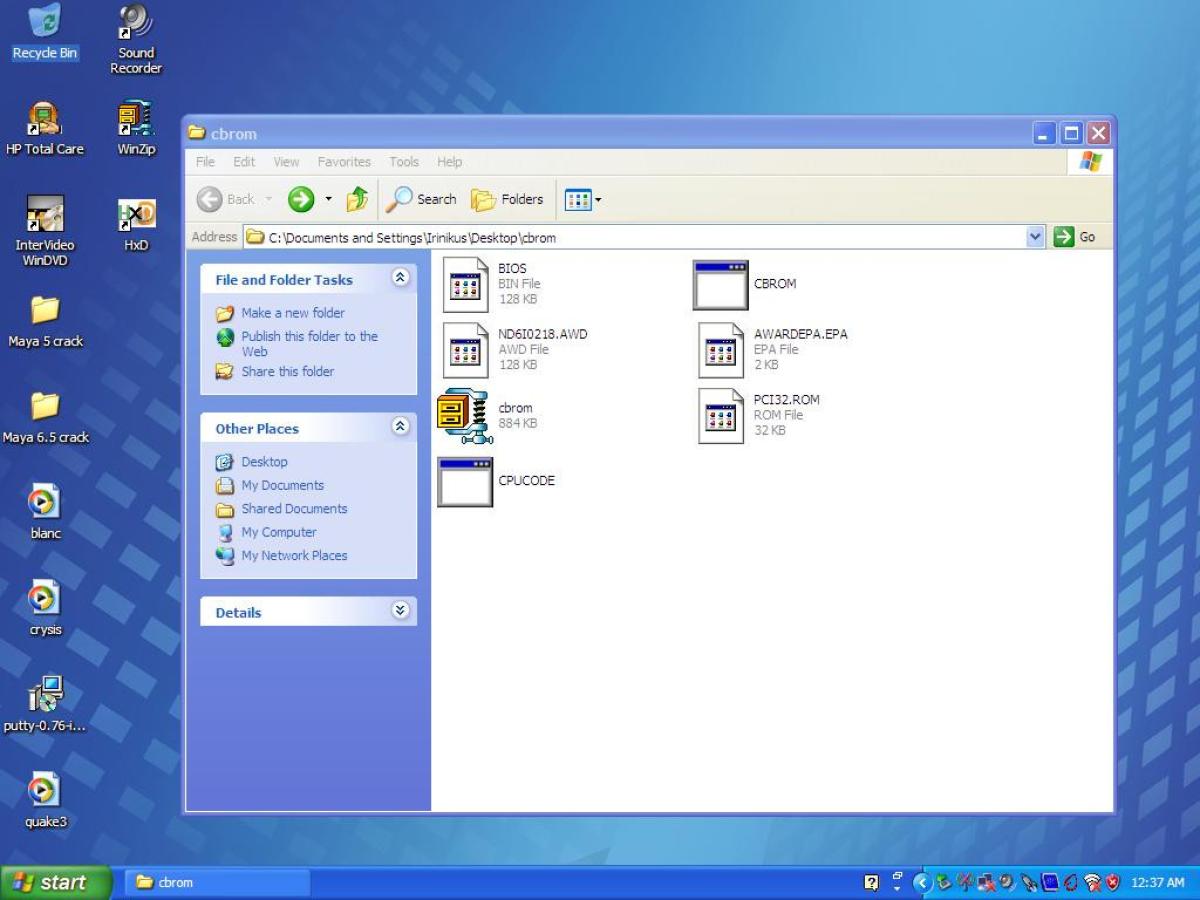The width and height of the screenshot is (1200, 900).
Task: Open My Documents from Other Places
Action: 282,485
